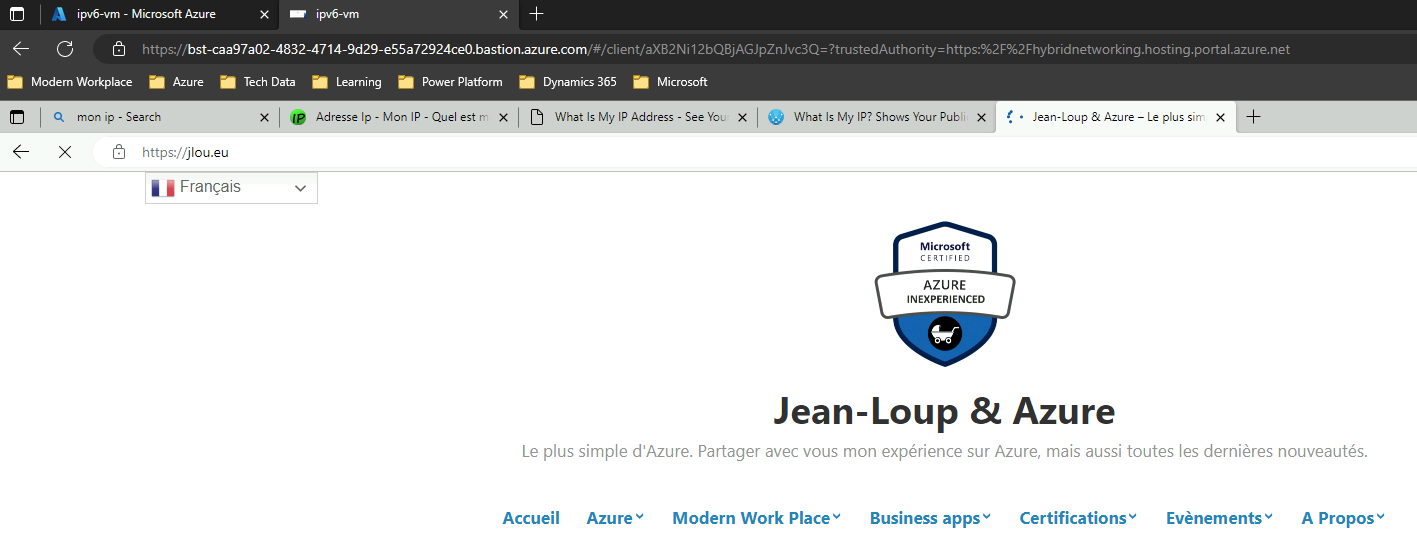
Task: Click the outer browser back arrow
Action: coord(21,48)
